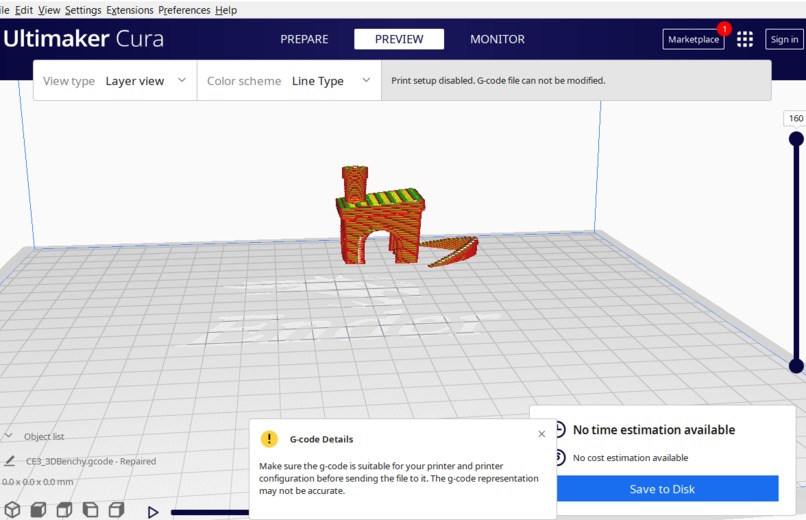Click the left side view cube icon
806x520 pixels.
click(x=90, y=510)
